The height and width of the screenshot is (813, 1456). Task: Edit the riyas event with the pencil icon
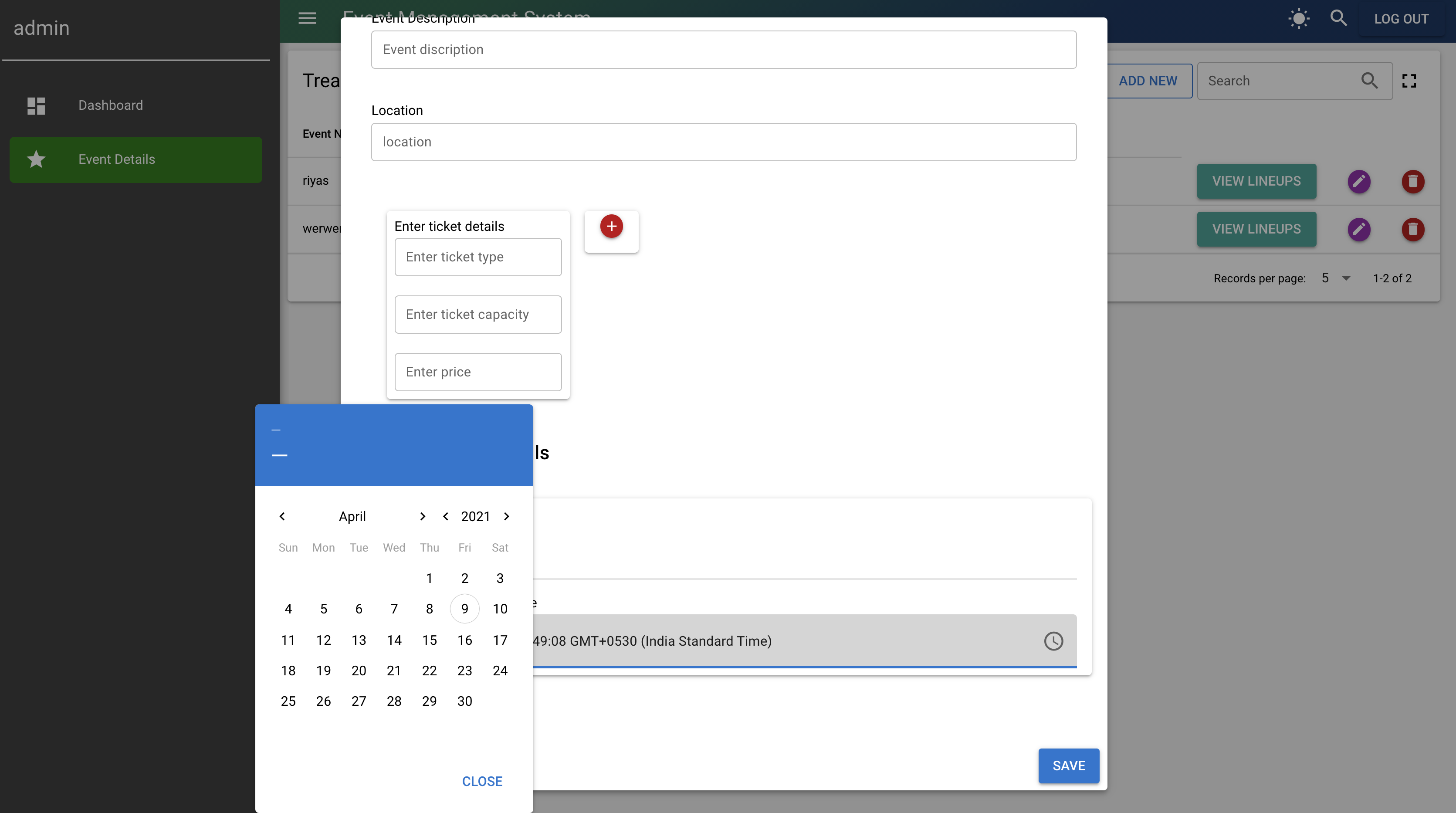click(x=1359, y=181)
